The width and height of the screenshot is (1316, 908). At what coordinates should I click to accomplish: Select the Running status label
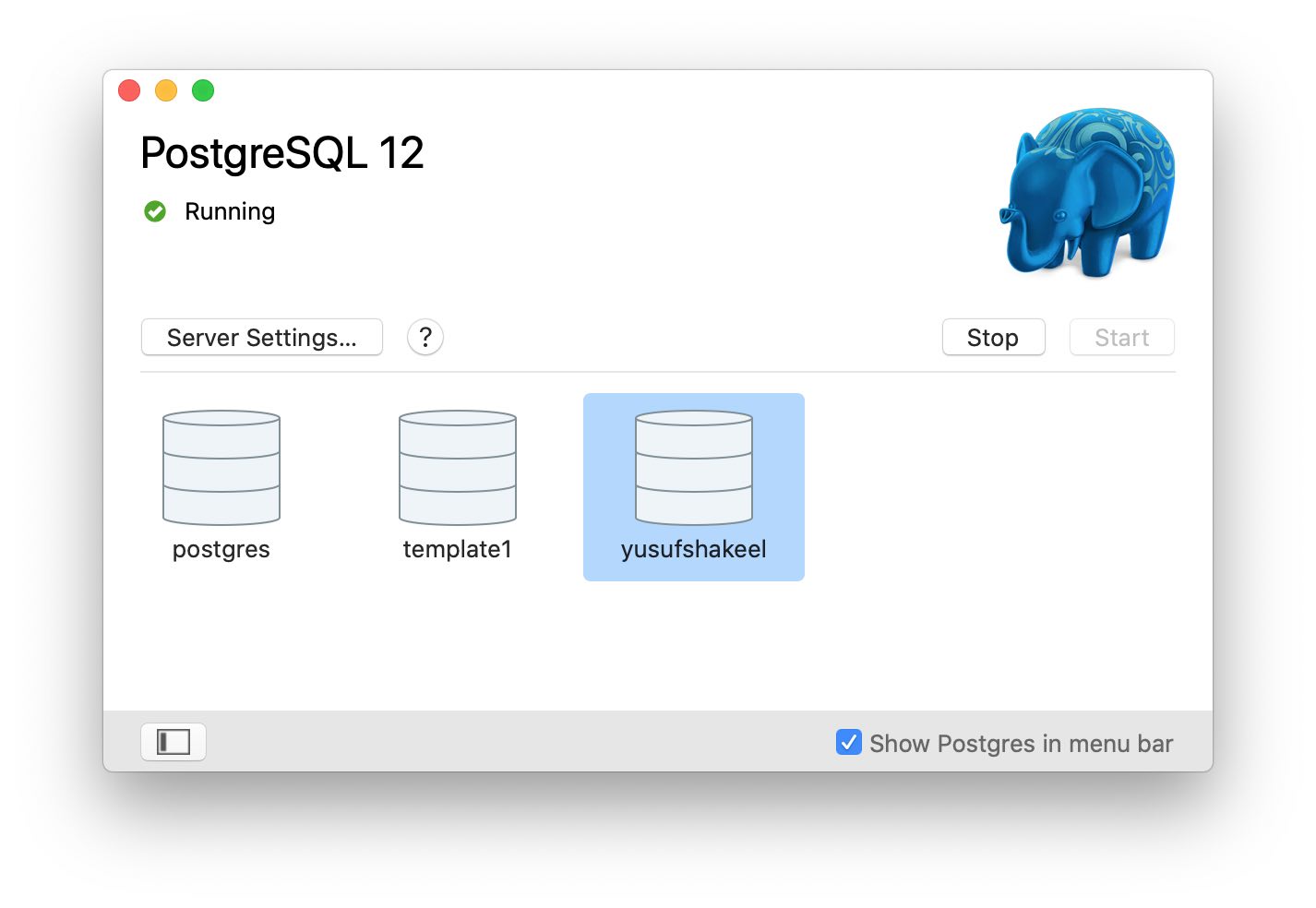[229, 210]
